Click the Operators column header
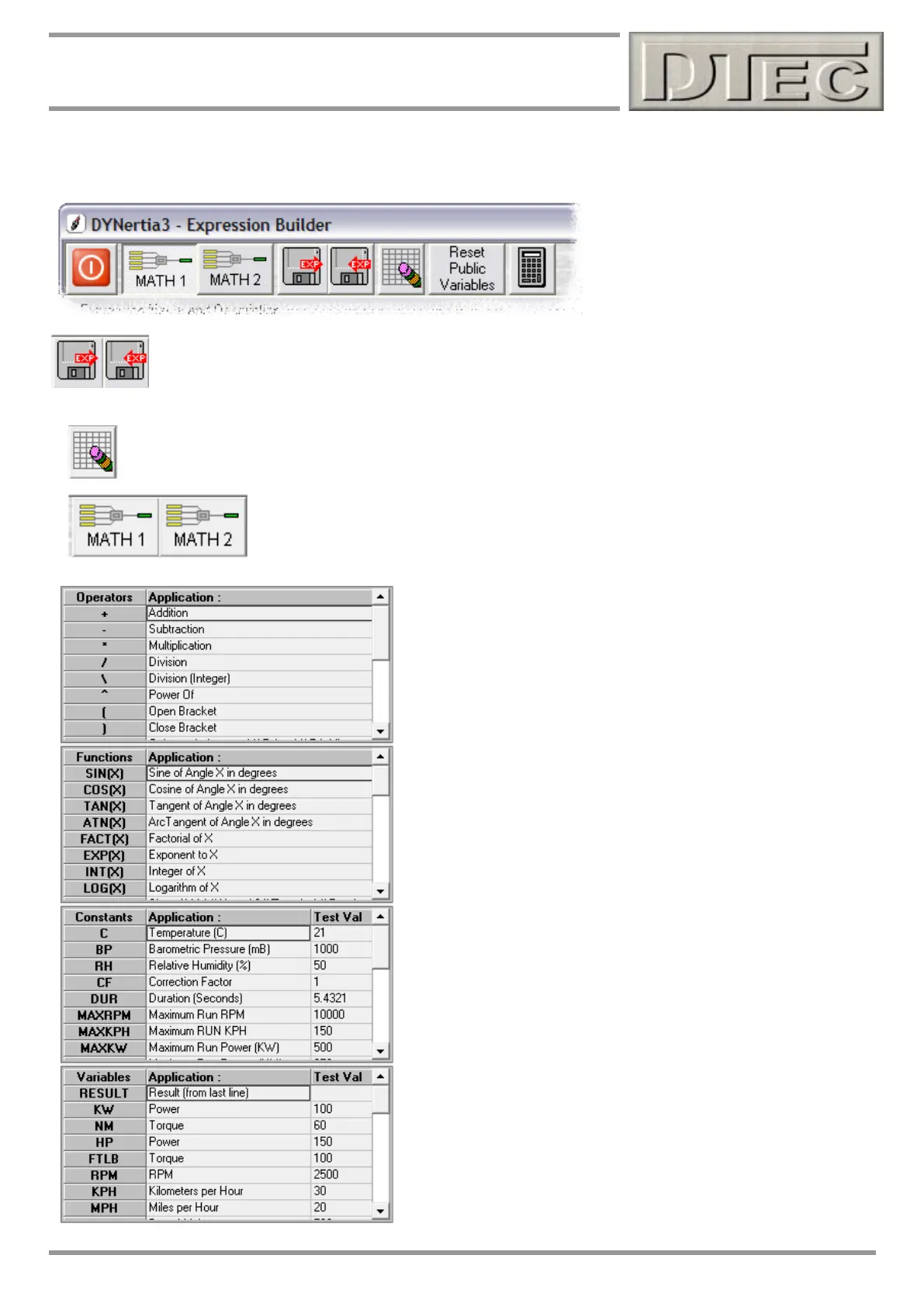 tap(104, 598)
